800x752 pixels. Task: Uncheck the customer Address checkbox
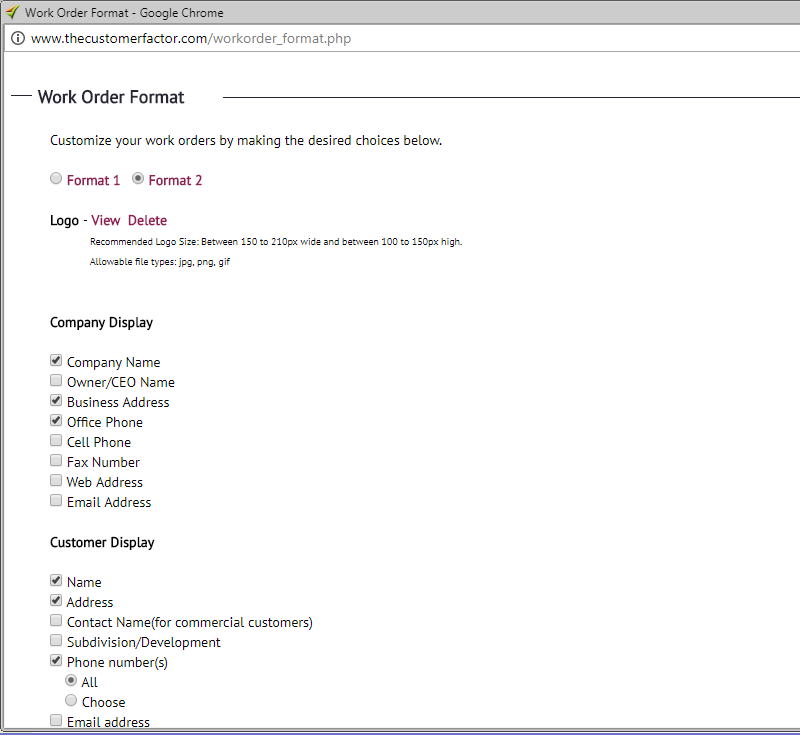(x=56, y=600)
